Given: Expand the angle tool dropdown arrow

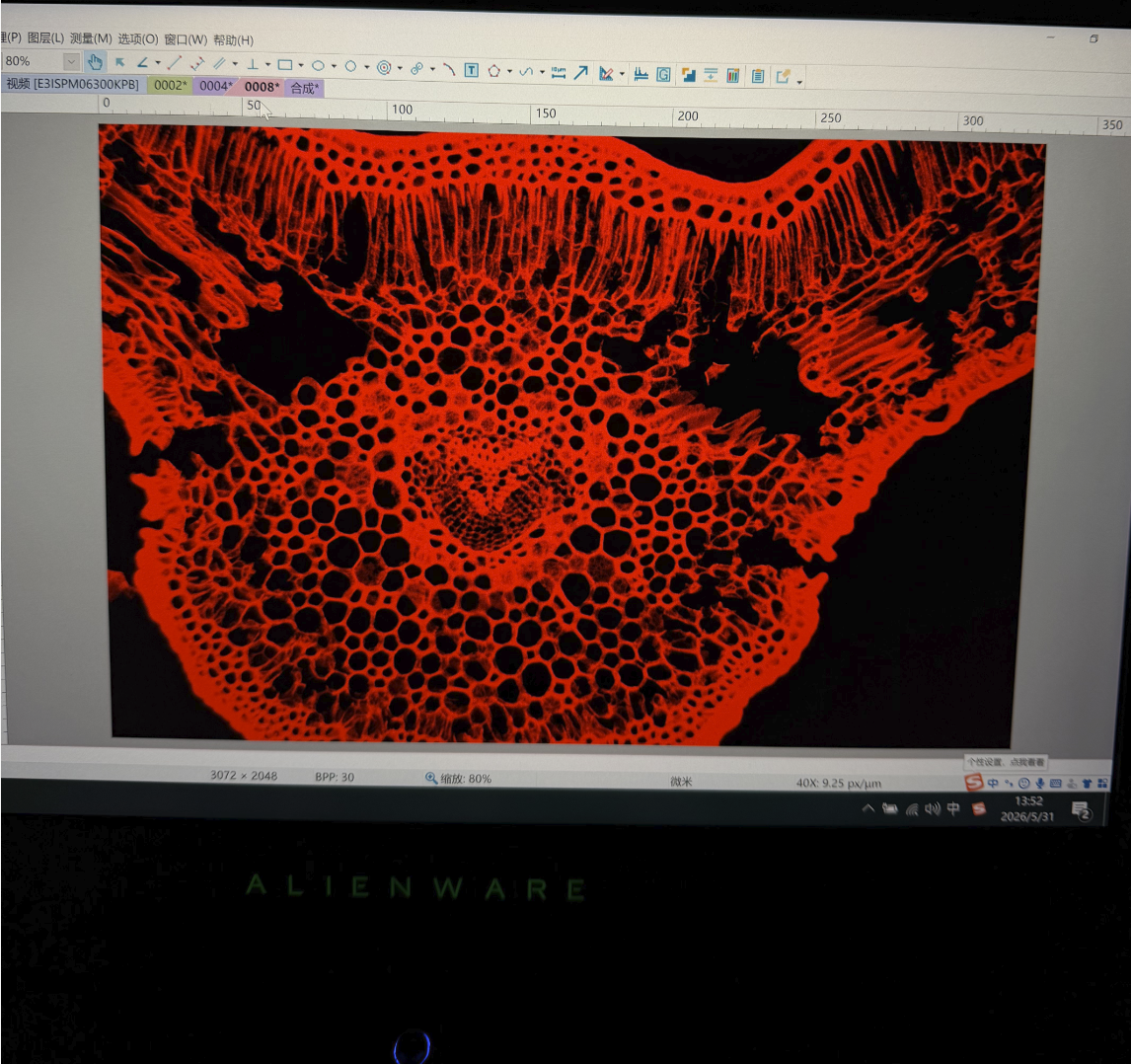Looking at the screenshot, I should click(157, 63).
